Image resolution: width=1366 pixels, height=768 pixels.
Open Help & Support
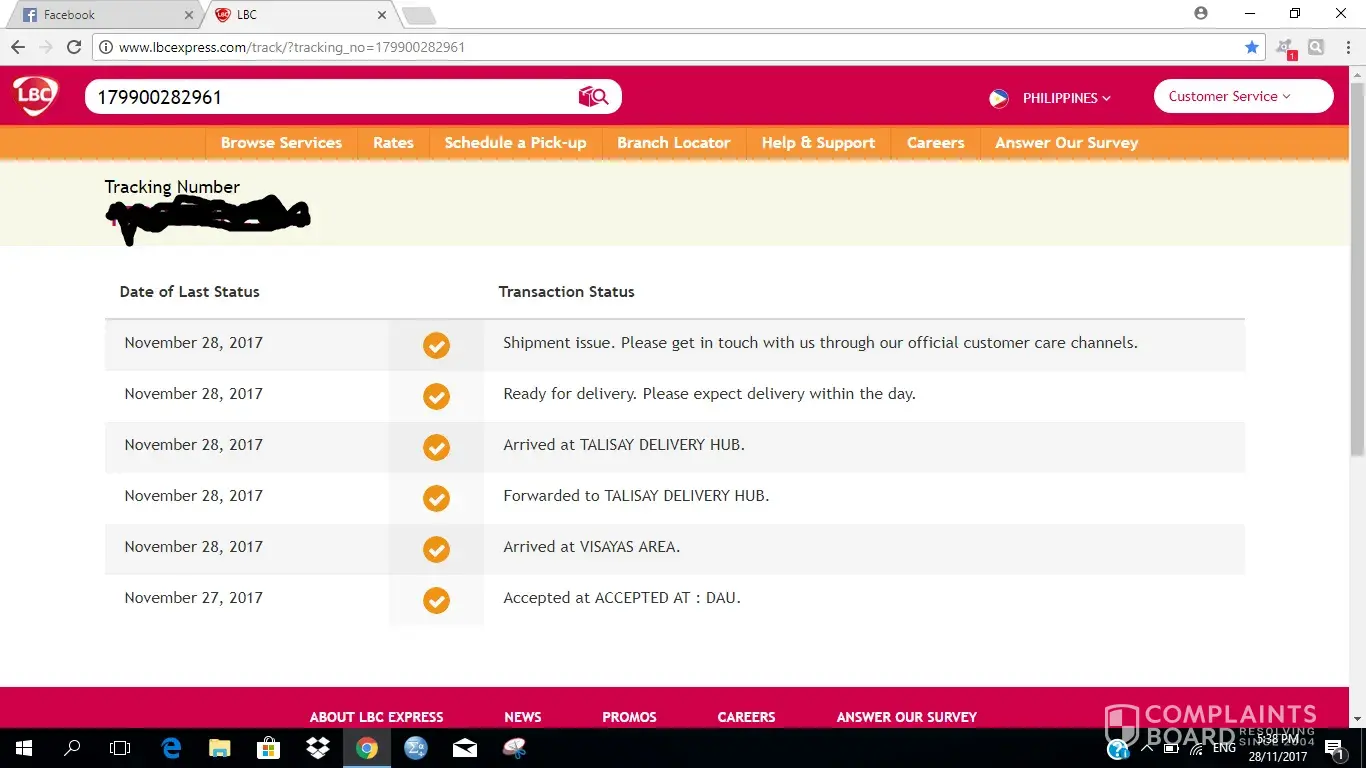tap(818, 143)
